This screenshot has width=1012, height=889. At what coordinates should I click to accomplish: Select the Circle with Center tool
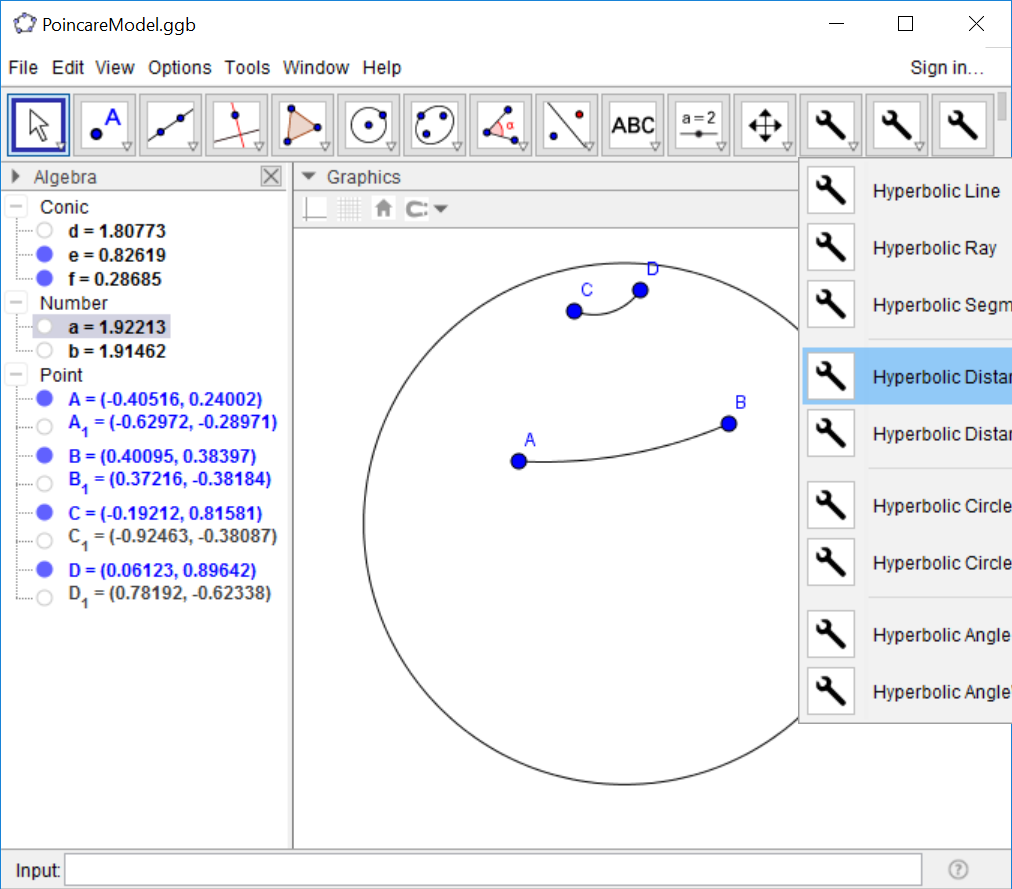[367, 123]
